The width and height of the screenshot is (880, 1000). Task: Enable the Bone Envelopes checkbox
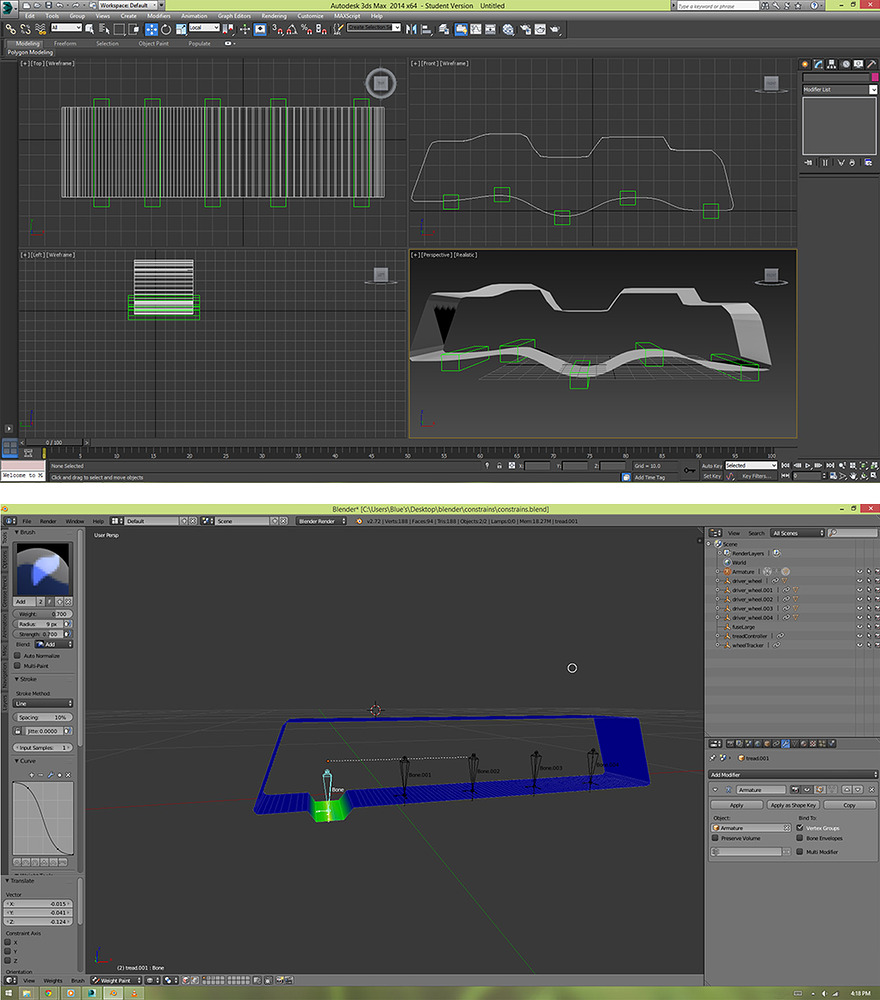[x=800, y=838]
